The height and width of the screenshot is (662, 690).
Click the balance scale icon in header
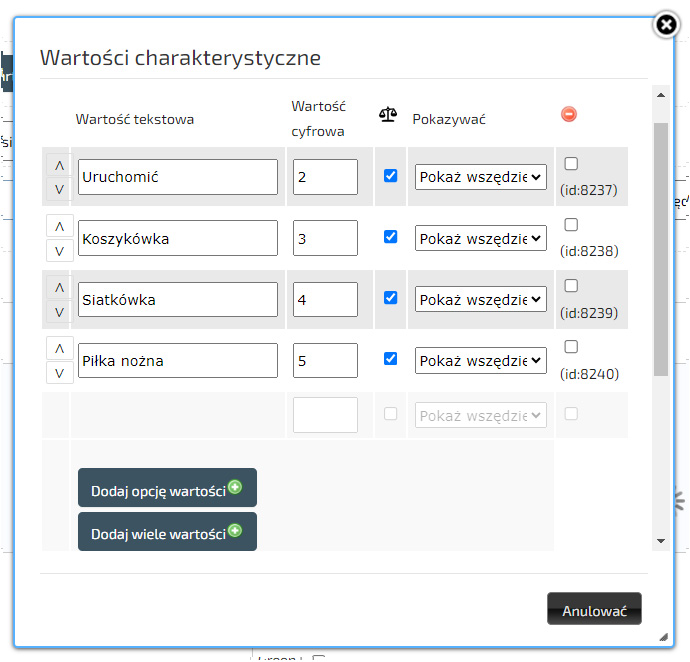point(388,116)
